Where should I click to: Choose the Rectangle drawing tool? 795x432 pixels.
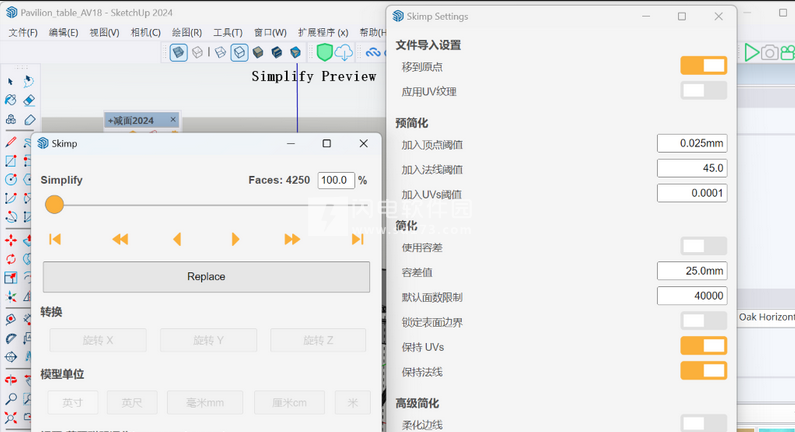pos(11,161)
